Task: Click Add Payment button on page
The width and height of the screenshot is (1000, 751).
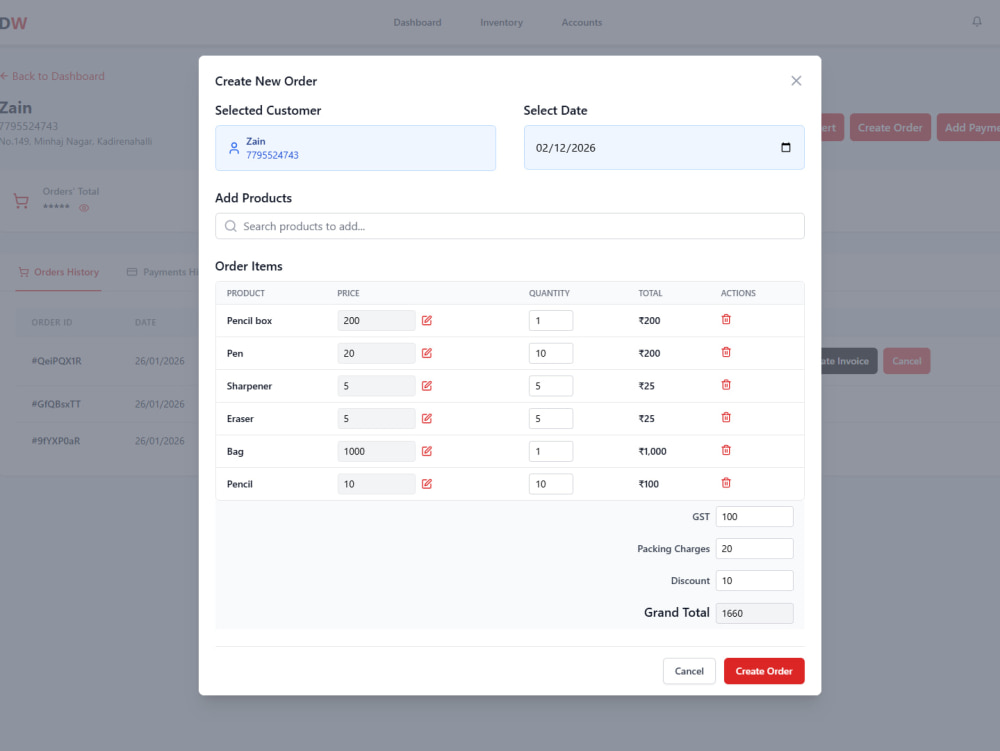Action: (968, 128)
